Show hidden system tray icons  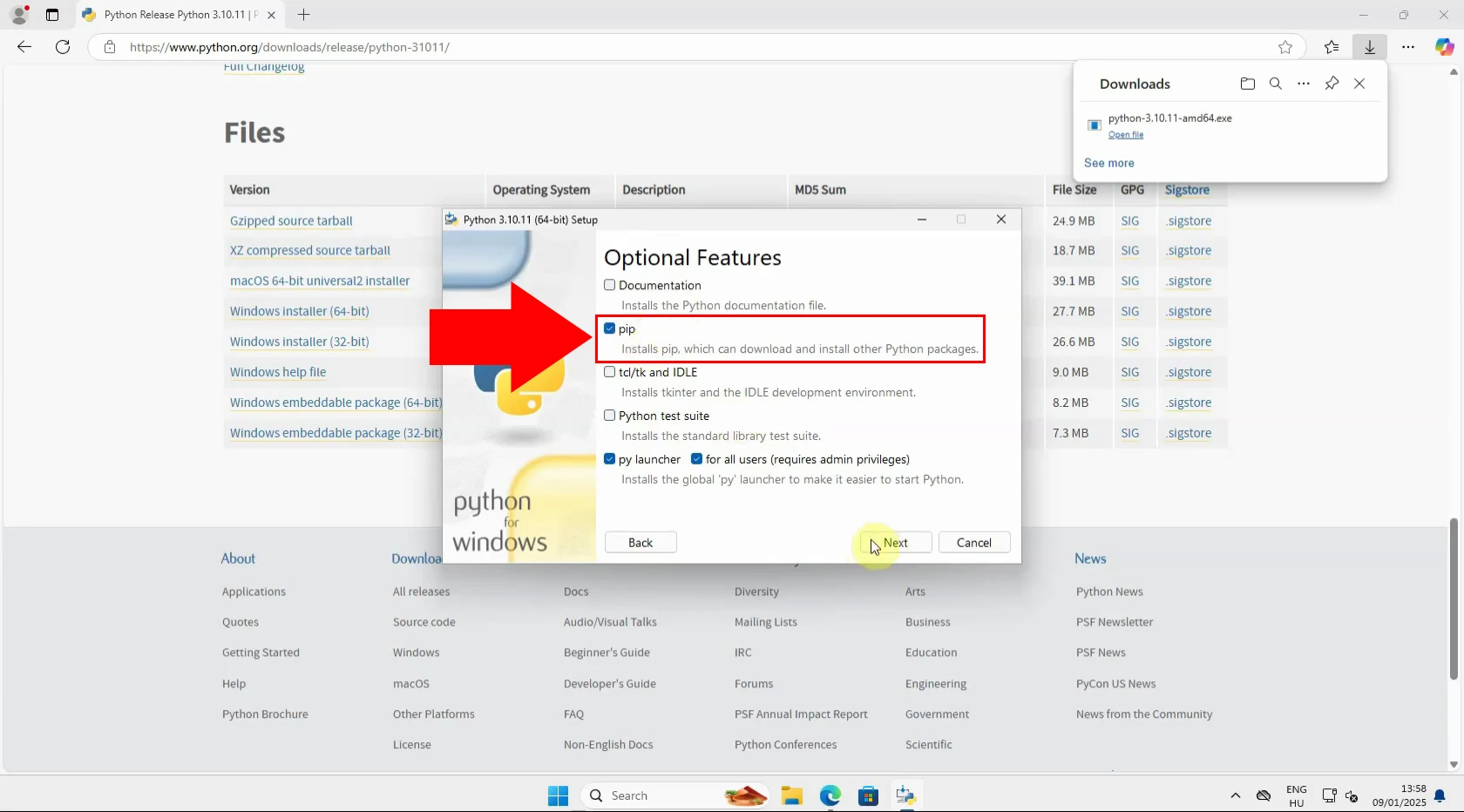1235,795
